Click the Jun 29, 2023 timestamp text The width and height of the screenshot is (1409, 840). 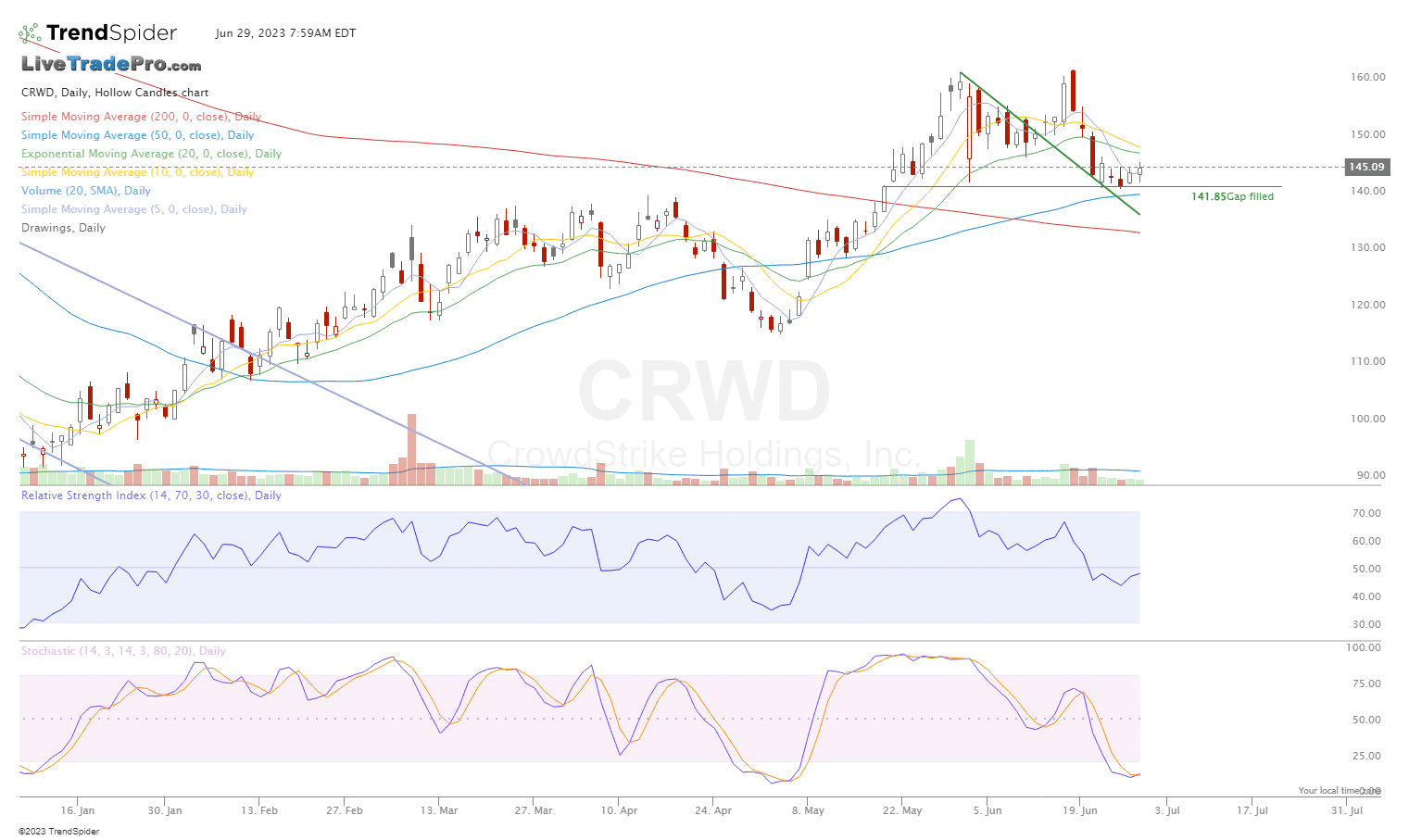pos(285,33)
